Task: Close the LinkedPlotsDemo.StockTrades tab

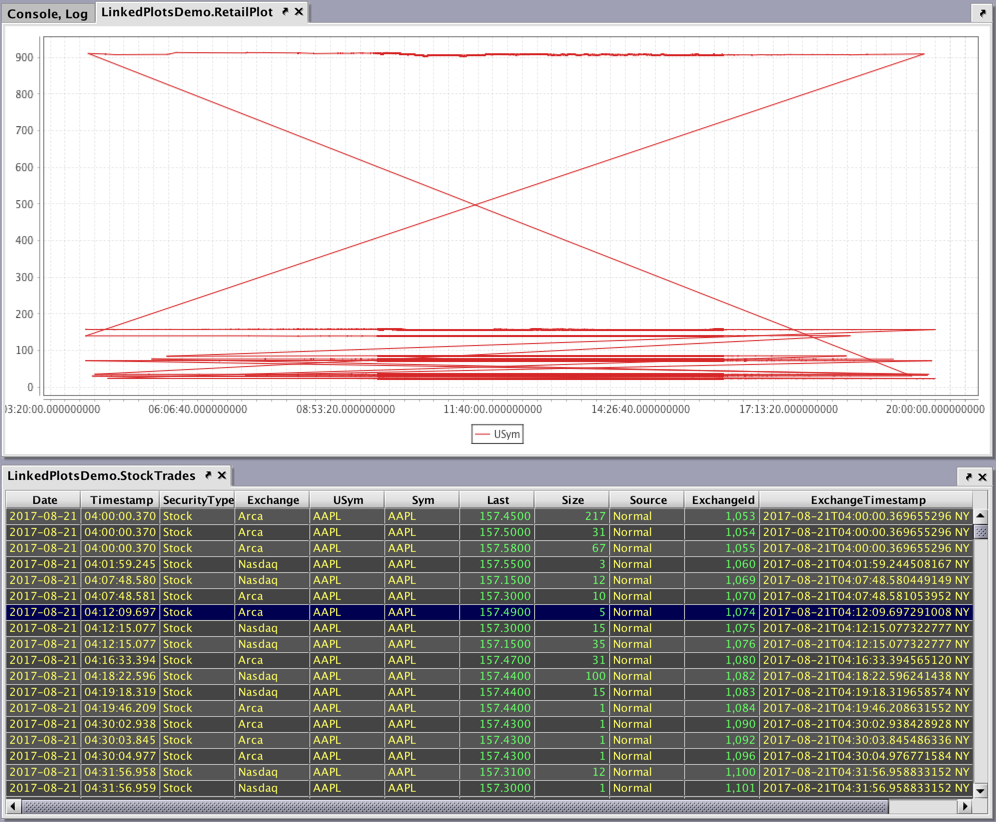Action: 221,476
